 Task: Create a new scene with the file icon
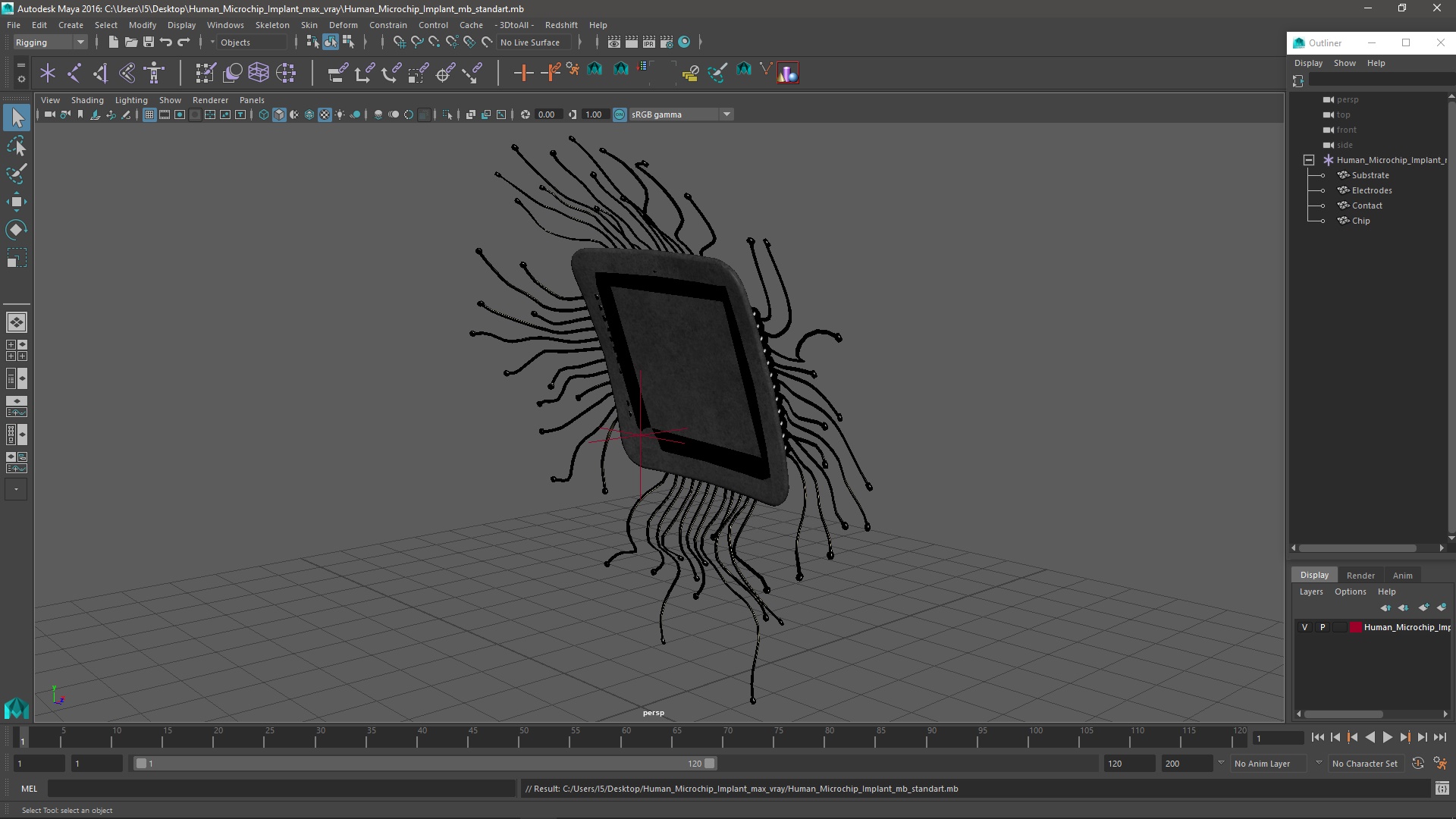tap(113, 42)
